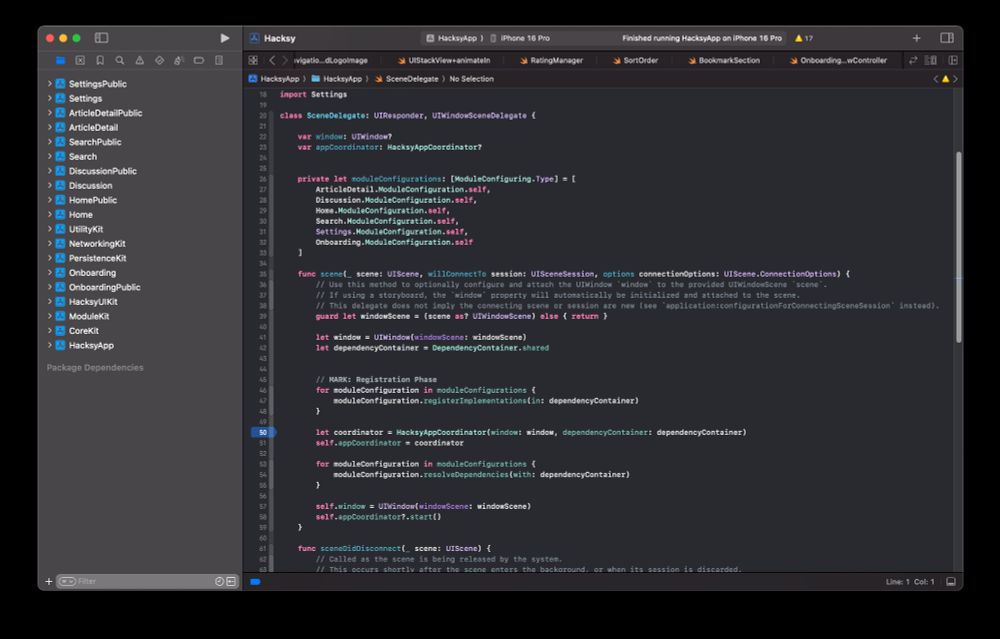Expand the NetworkingKit package
The width and height of the screenshot is (1000, 639).
(49, 243)
